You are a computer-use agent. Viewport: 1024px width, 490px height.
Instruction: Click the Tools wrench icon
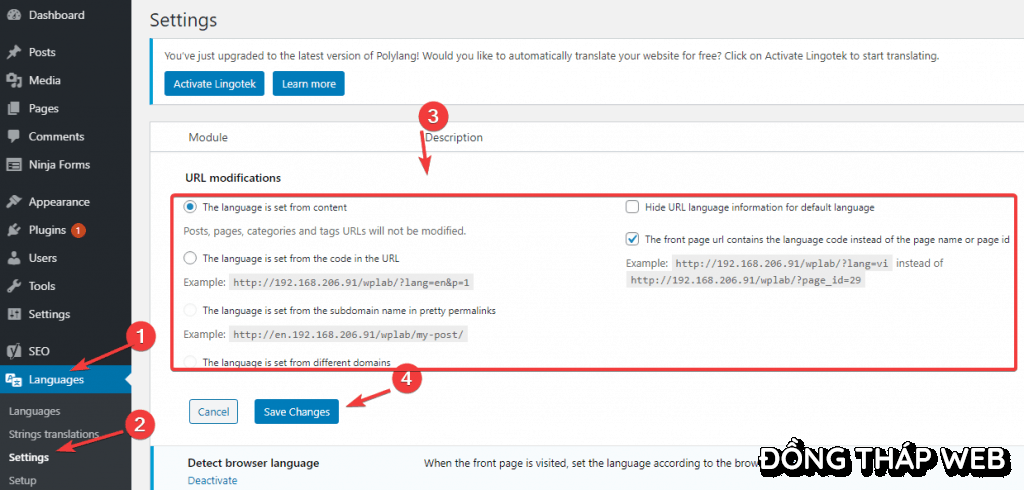point(14,286)
